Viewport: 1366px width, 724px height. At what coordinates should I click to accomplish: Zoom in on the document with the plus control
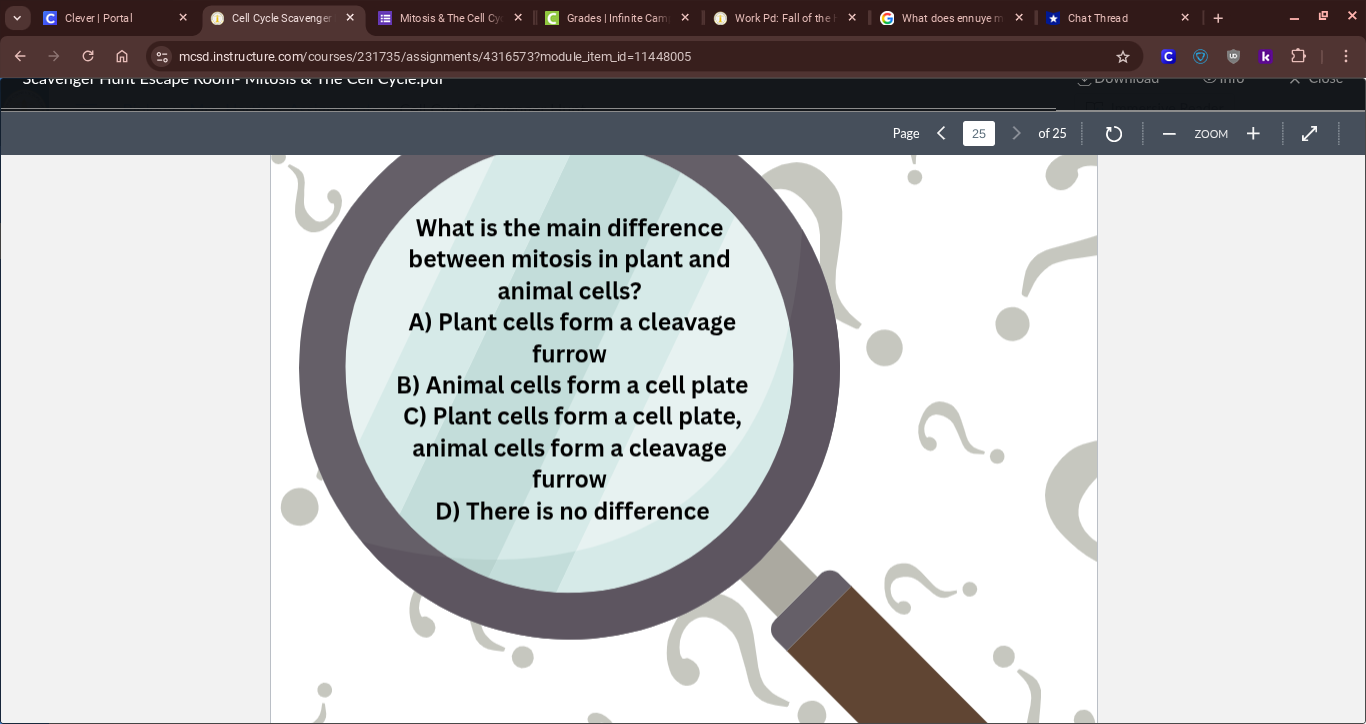[1253, 133]
